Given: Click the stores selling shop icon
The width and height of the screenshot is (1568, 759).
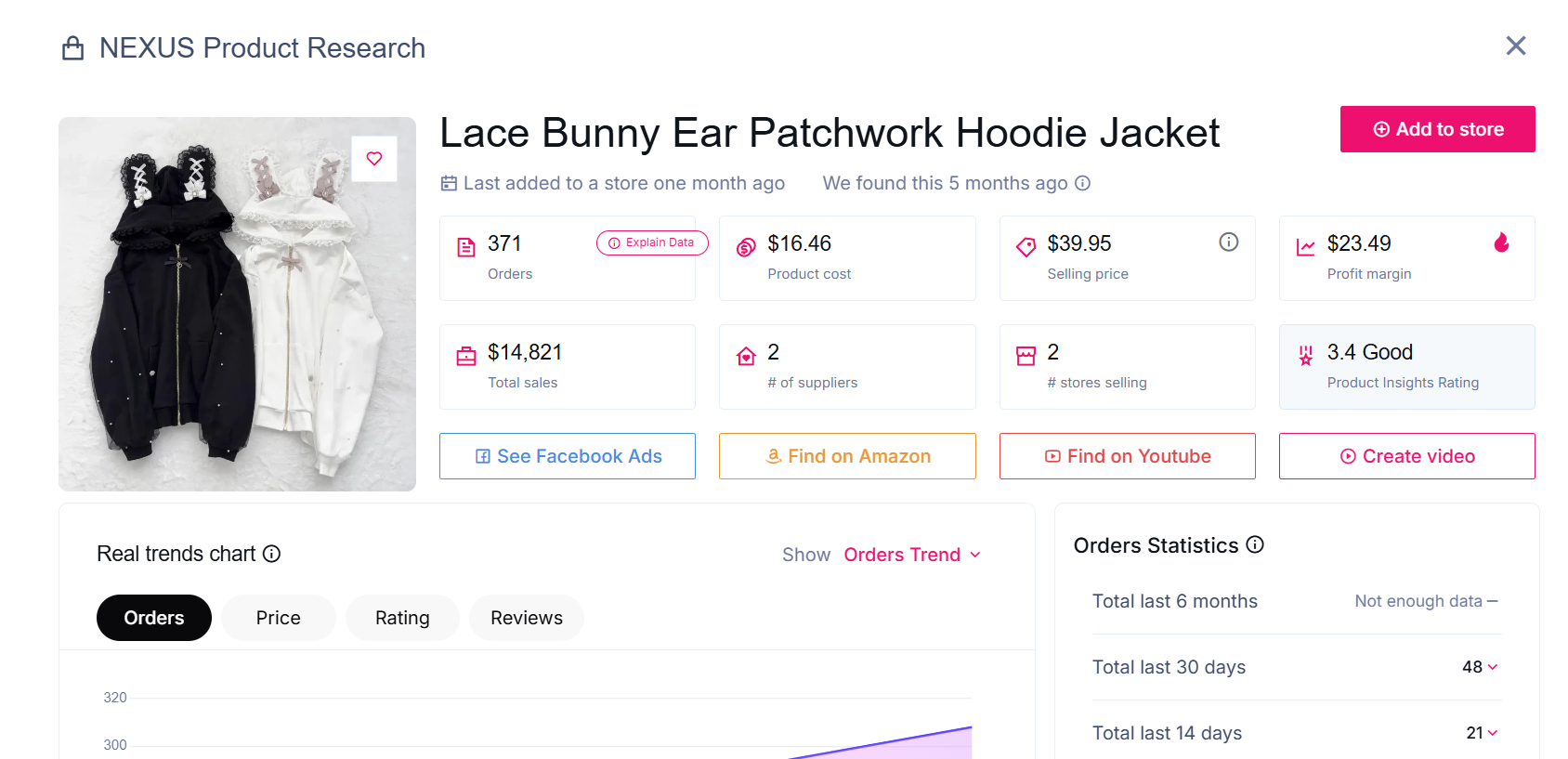Looking at the screenshot, I should click(1026, 356).
